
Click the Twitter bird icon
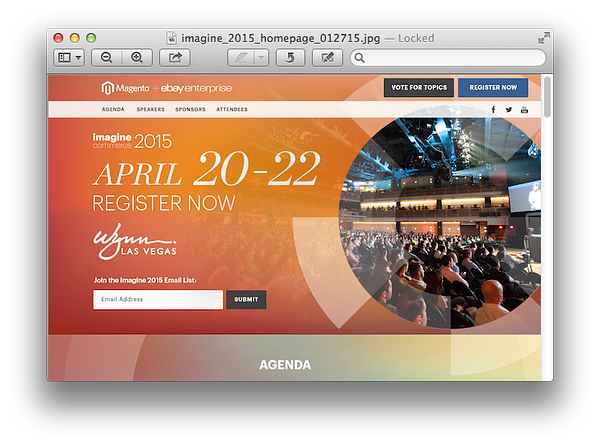[x=509, y=110]
